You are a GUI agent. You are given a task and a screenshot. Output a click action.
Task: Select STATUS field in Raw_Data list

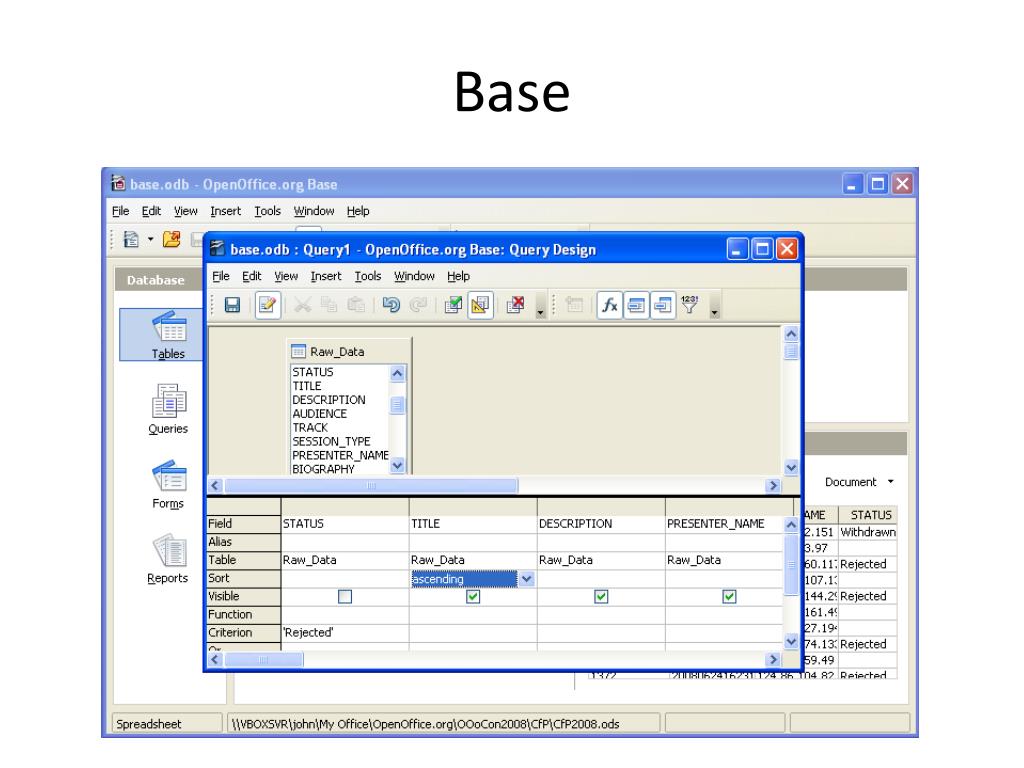click(x=313, y=372)
